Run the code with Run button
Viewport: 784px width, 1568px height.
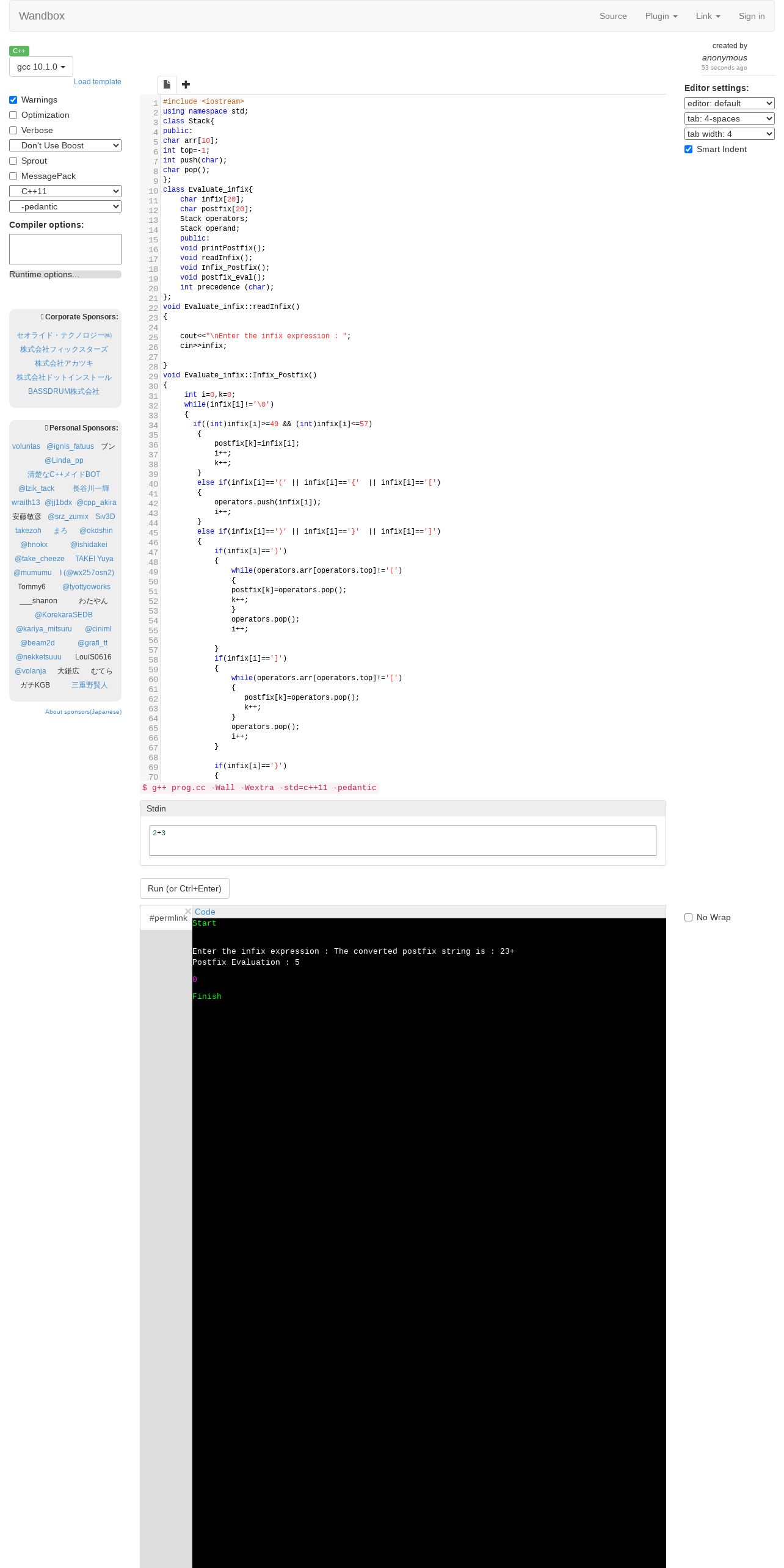[x=184, y=888]
